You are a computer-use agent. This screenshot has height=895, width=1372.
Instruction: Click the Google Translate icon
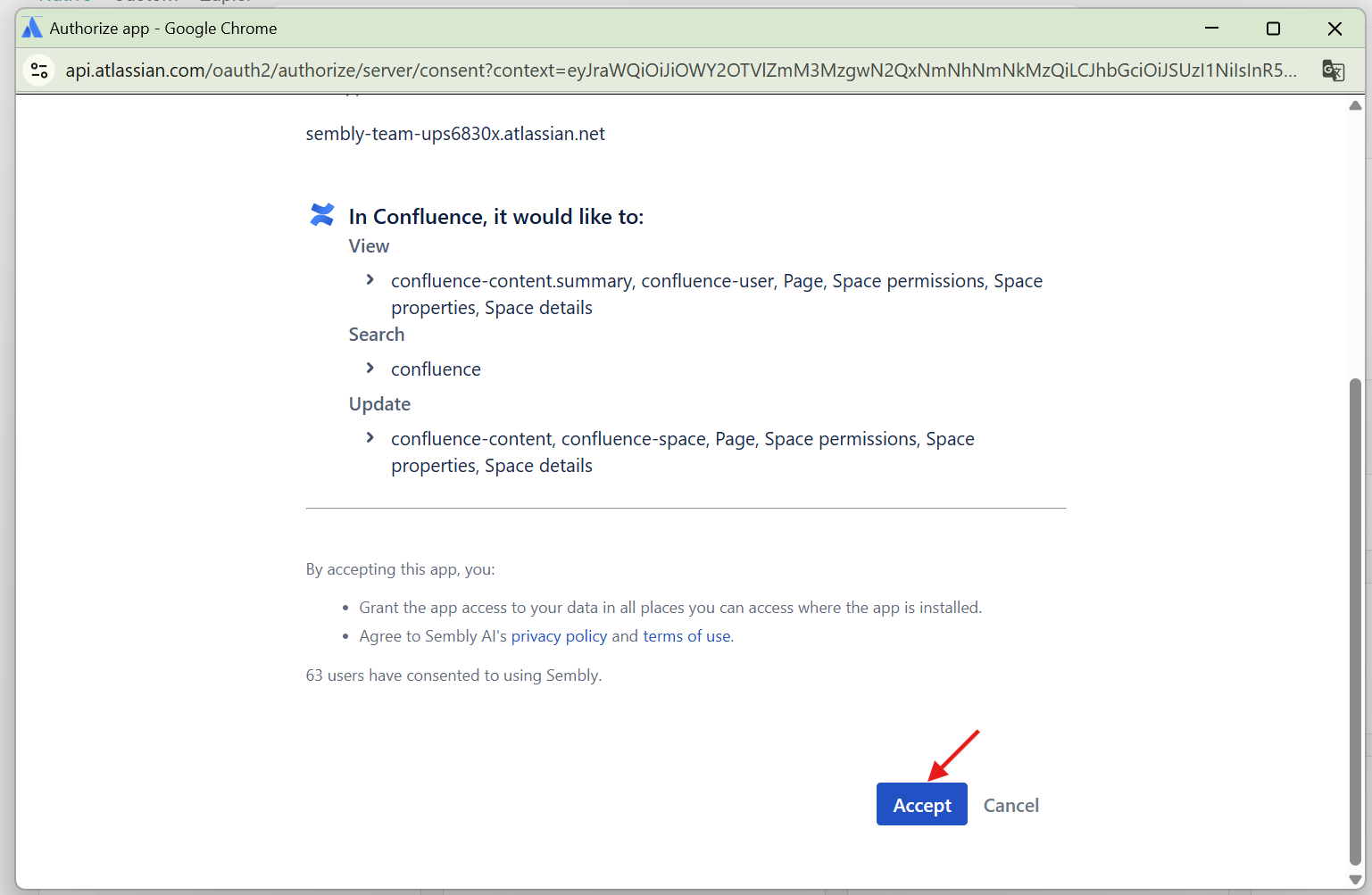click(x=1333, y=70)
